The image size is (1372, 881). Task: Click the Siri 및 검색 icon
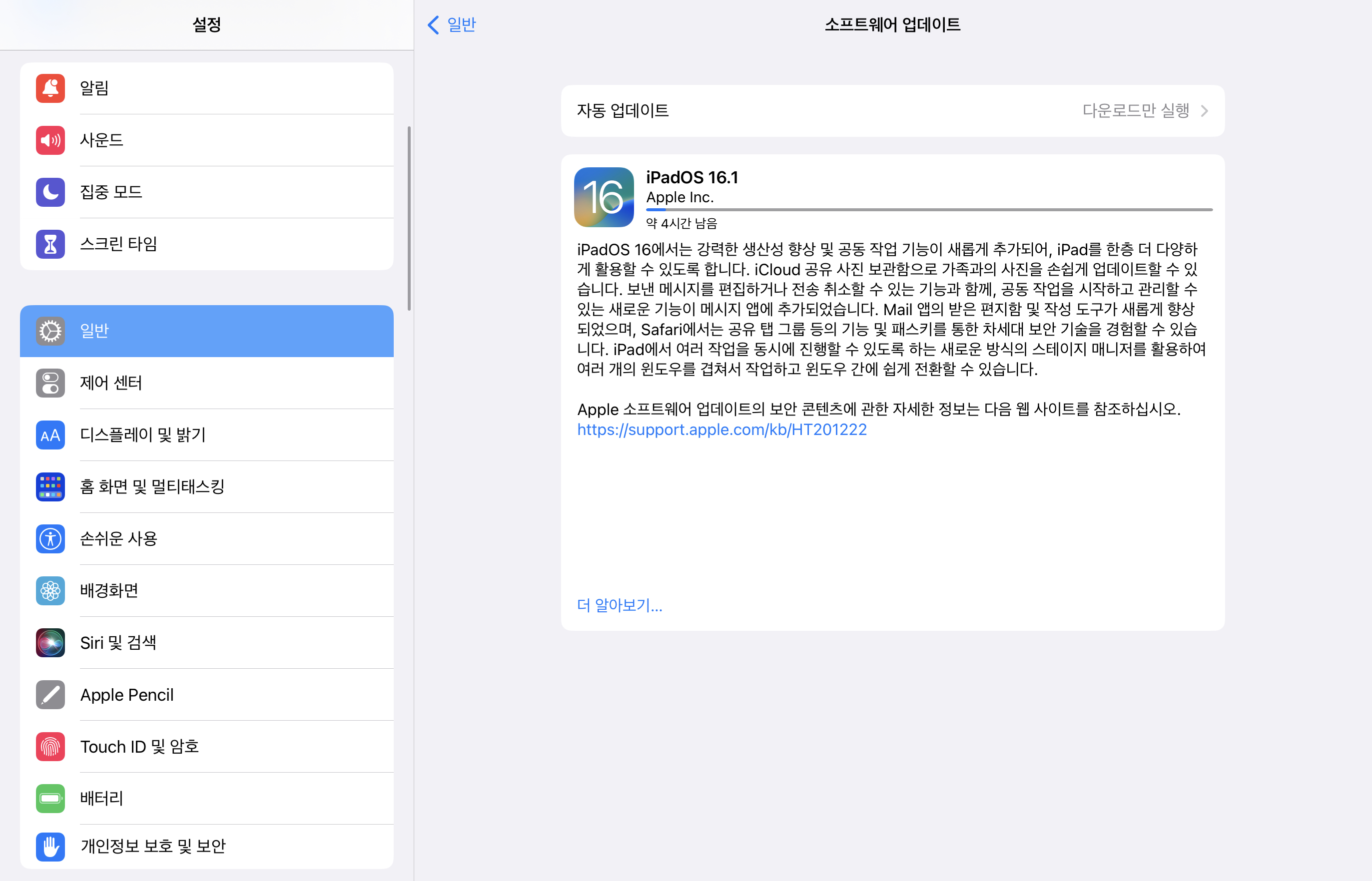pos(50,642)
